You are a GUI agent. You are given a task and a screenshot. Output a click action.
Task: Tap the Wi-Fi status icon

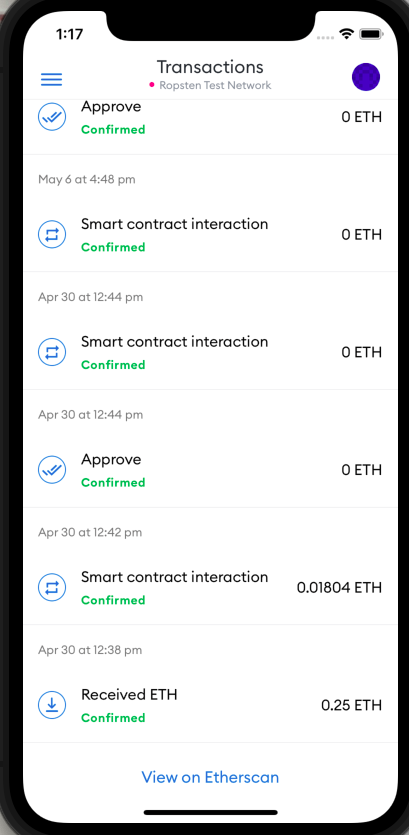(x=347, y=35)
